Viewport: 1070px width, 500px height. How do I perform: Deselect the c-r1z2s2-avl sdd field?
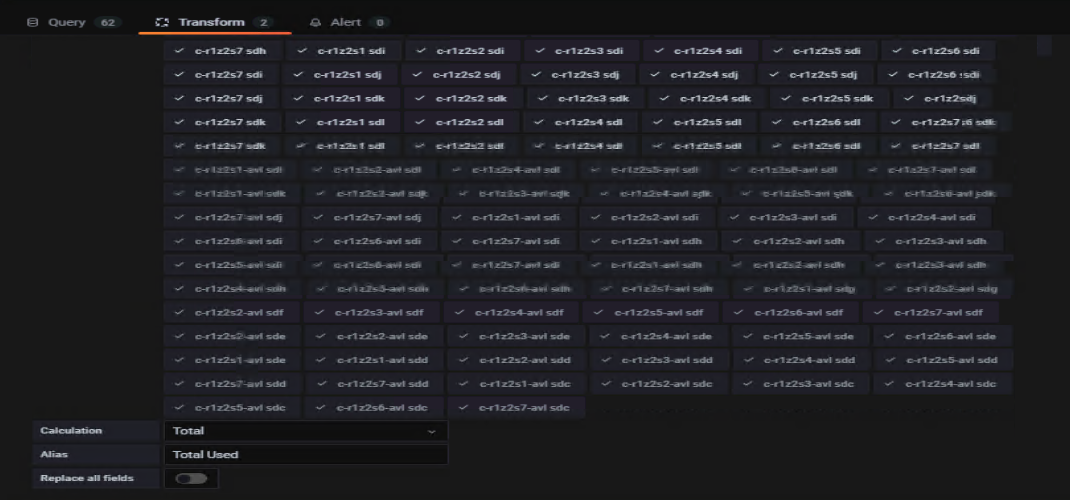pyautogui.click(x=517, y=360)
